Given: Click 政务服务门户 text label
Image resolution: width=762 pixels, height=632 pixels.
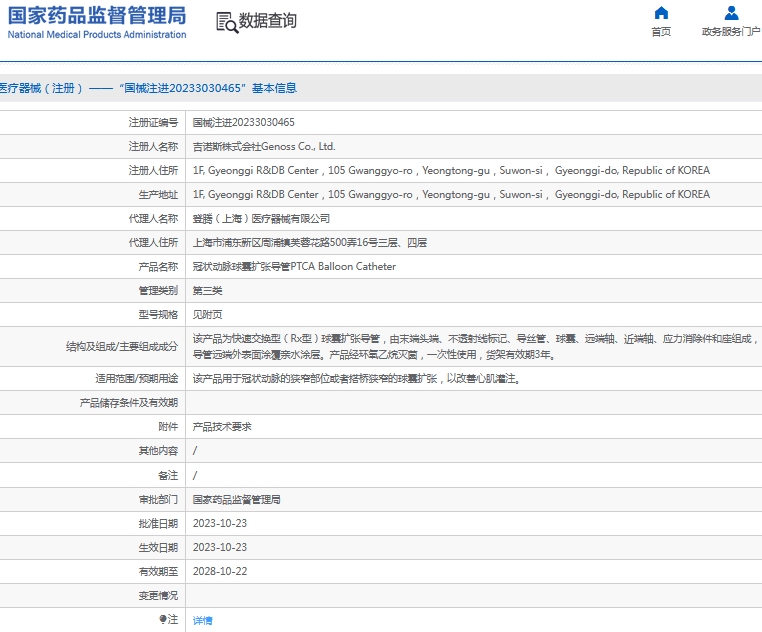Looking at the screenshot, I should [x=731, y=32].
